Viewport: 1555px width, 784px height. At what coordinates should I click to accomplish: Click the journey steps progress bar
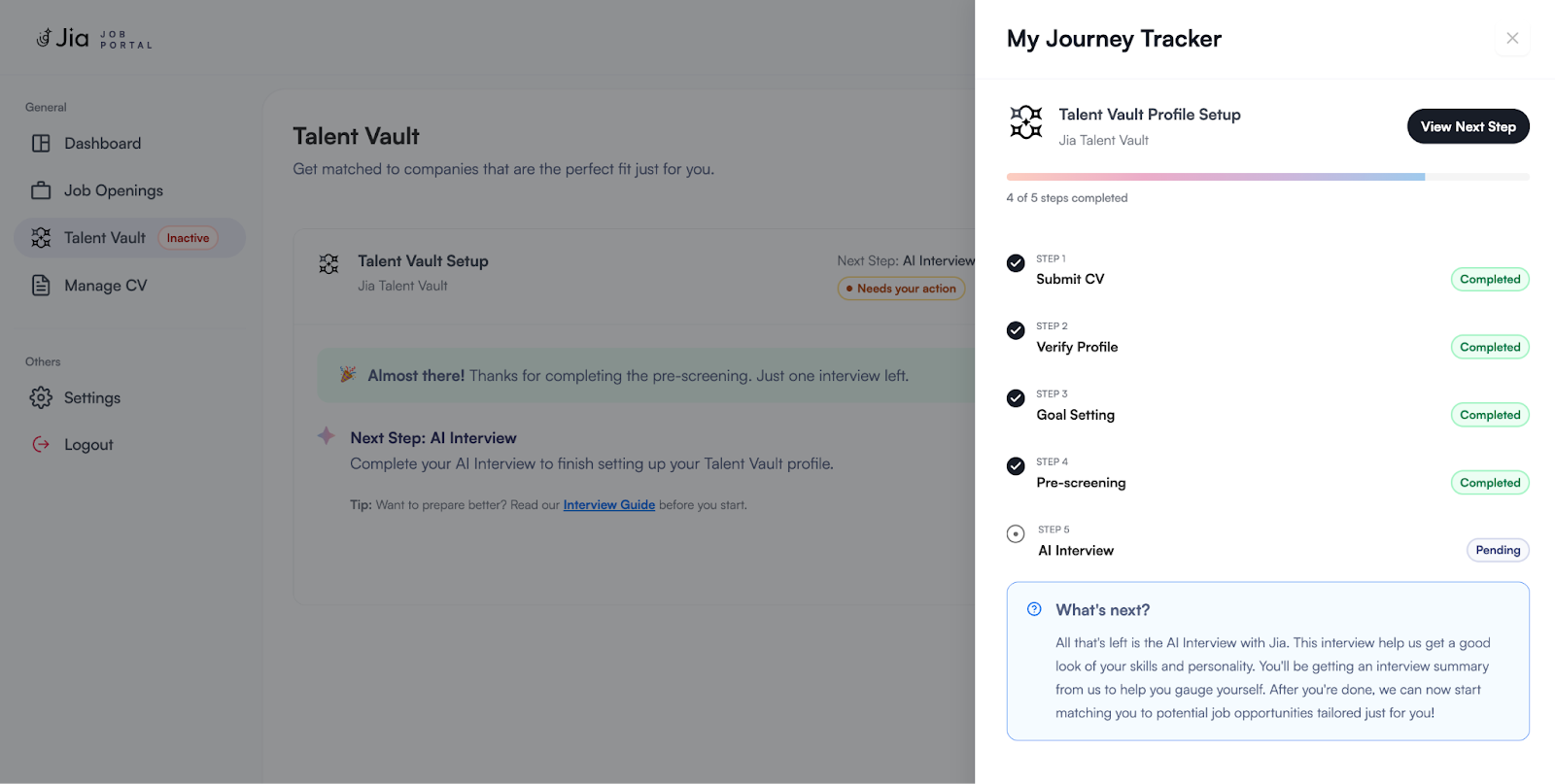1267,177
